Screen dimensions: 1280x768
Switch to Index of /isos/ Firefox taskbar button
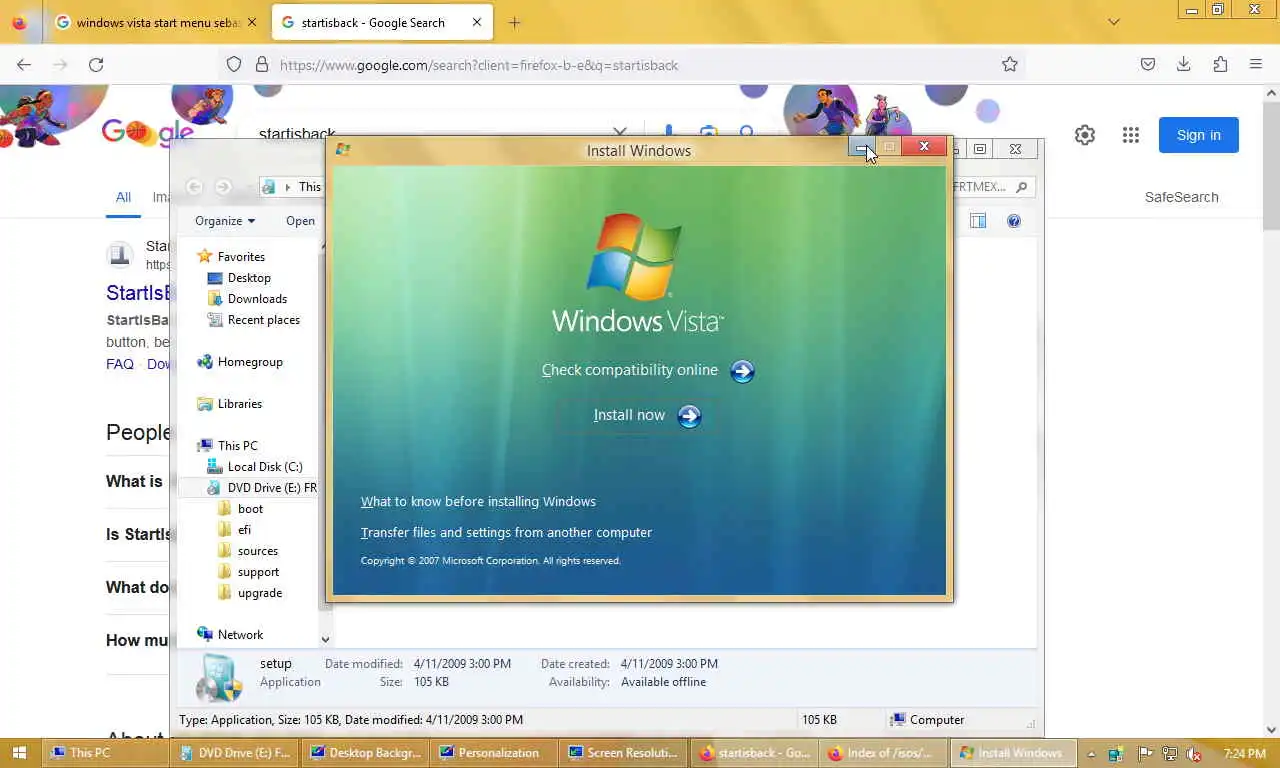tap(881, 753)
